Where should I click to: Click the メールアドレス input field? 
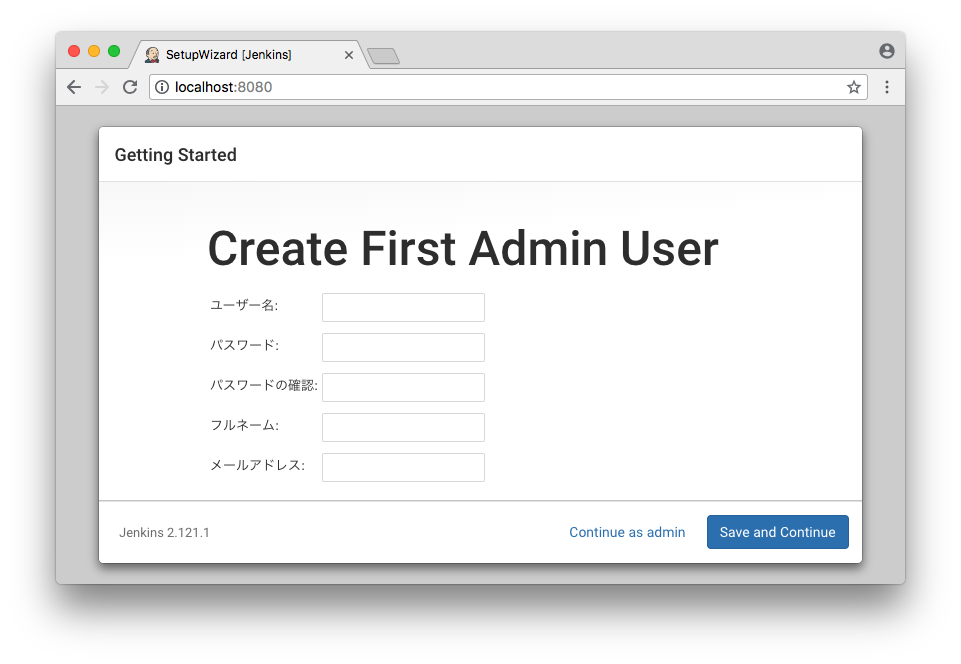tap(403, 467)
